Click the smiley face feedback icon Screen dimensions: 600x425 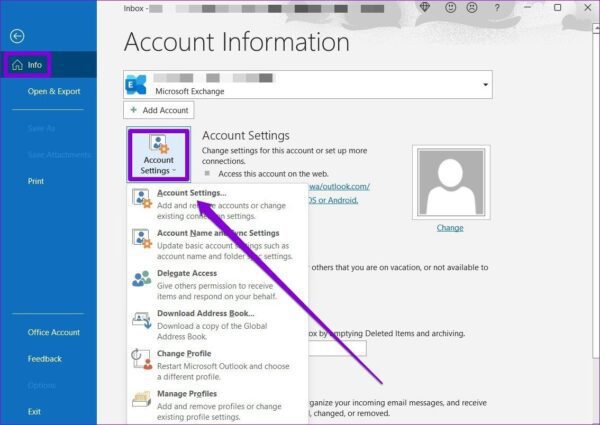coord(450,7)
